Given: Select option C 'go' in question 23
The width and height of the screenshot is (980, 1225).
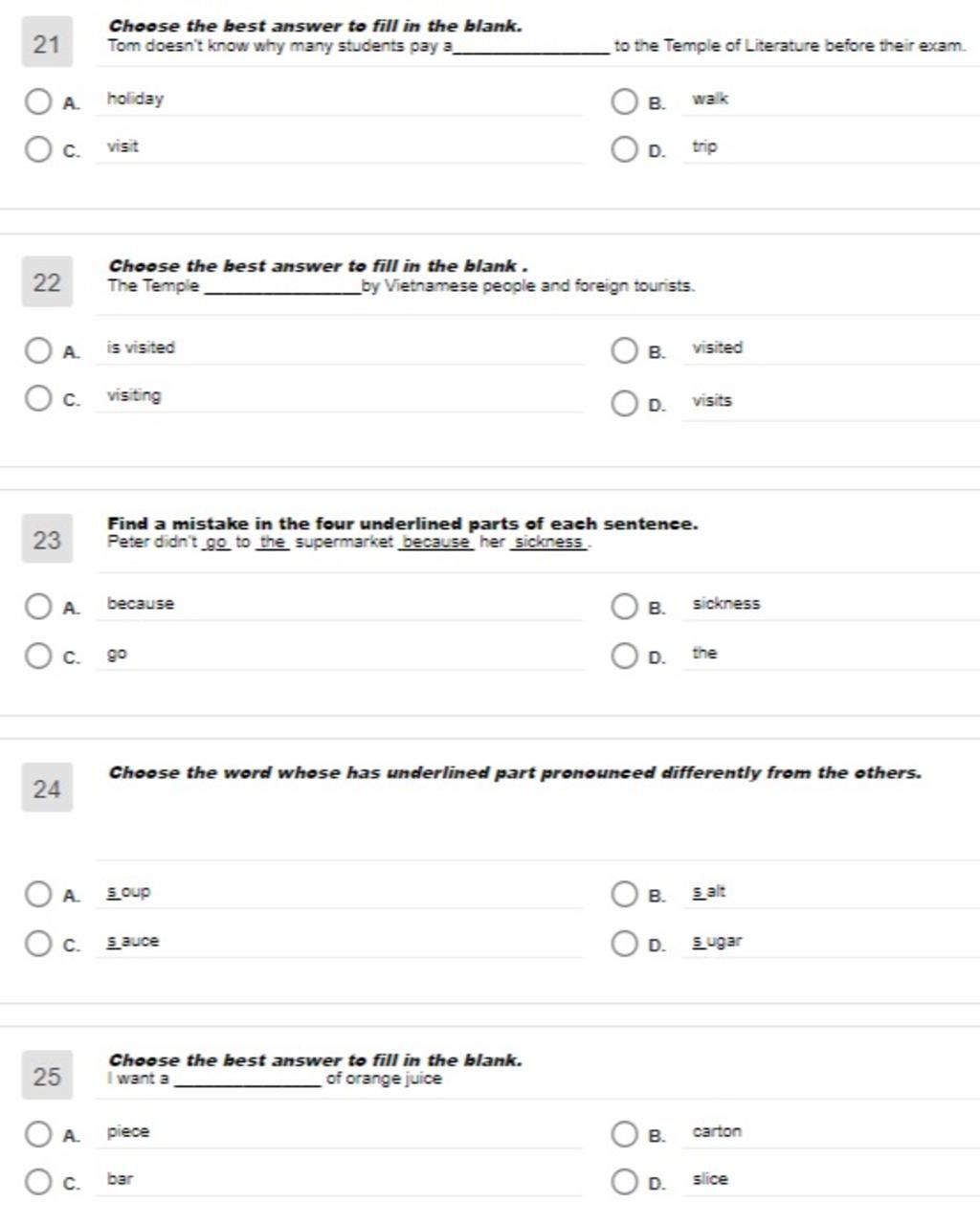Looking at the screenshot, I should tap(38, 656).
